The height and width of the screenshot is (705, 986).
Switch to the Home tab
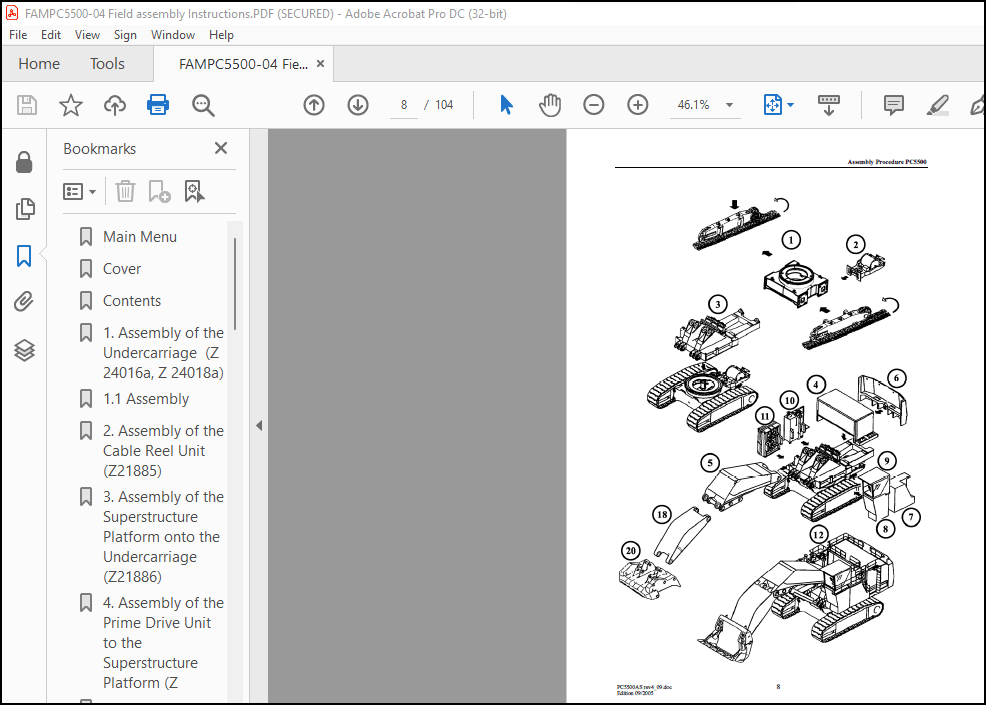[39, 63]
